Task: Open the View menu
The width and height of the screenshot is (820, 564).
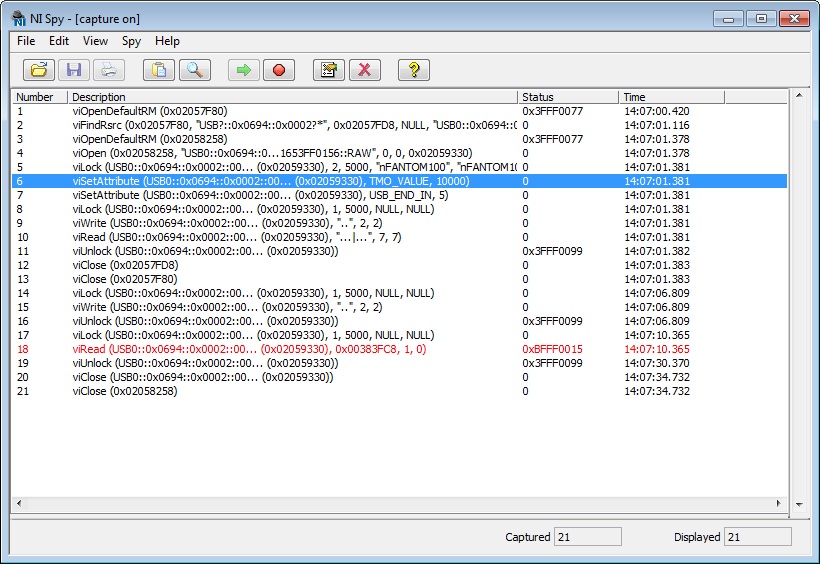Action: coord(96,41)
